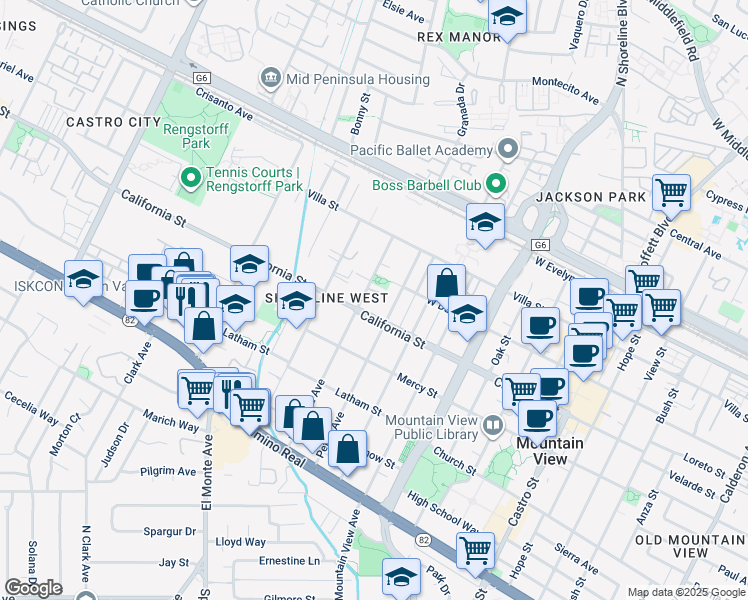Viewport: 748px width, 600px height.
Task: Click the El Monte Ave street label
Action: pyautogui.click(x=206, y=473)
